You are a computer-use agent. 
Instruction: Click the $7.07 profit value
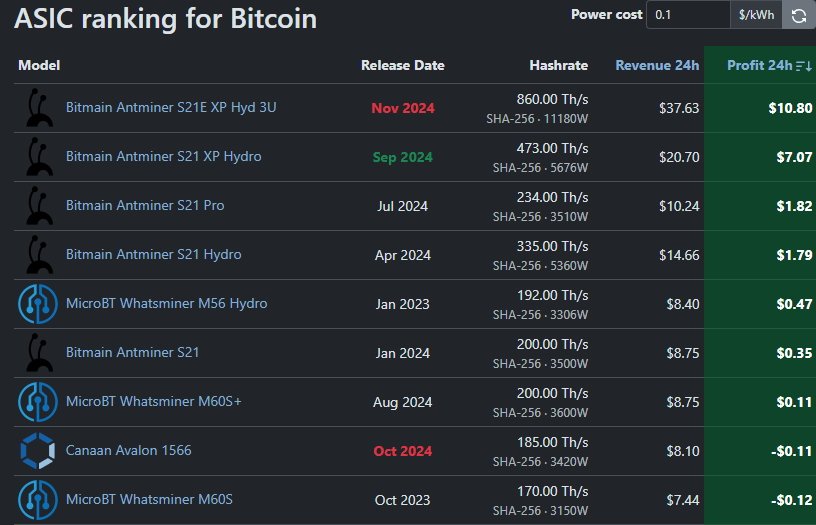794,157
